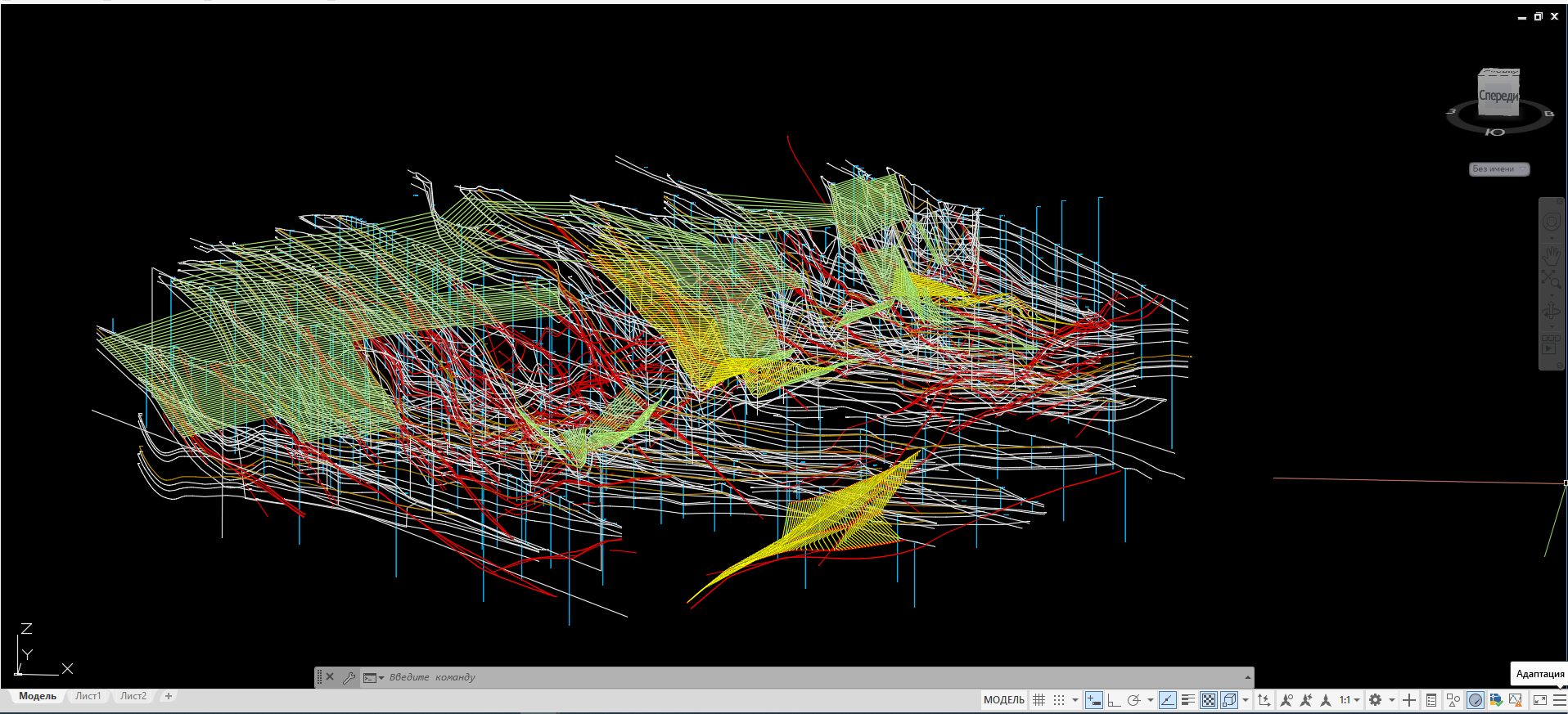Toggle ortho mode right-angle icon
Image resolution: width=1568 pixels, height=714 pixels.
(1114, 700)
